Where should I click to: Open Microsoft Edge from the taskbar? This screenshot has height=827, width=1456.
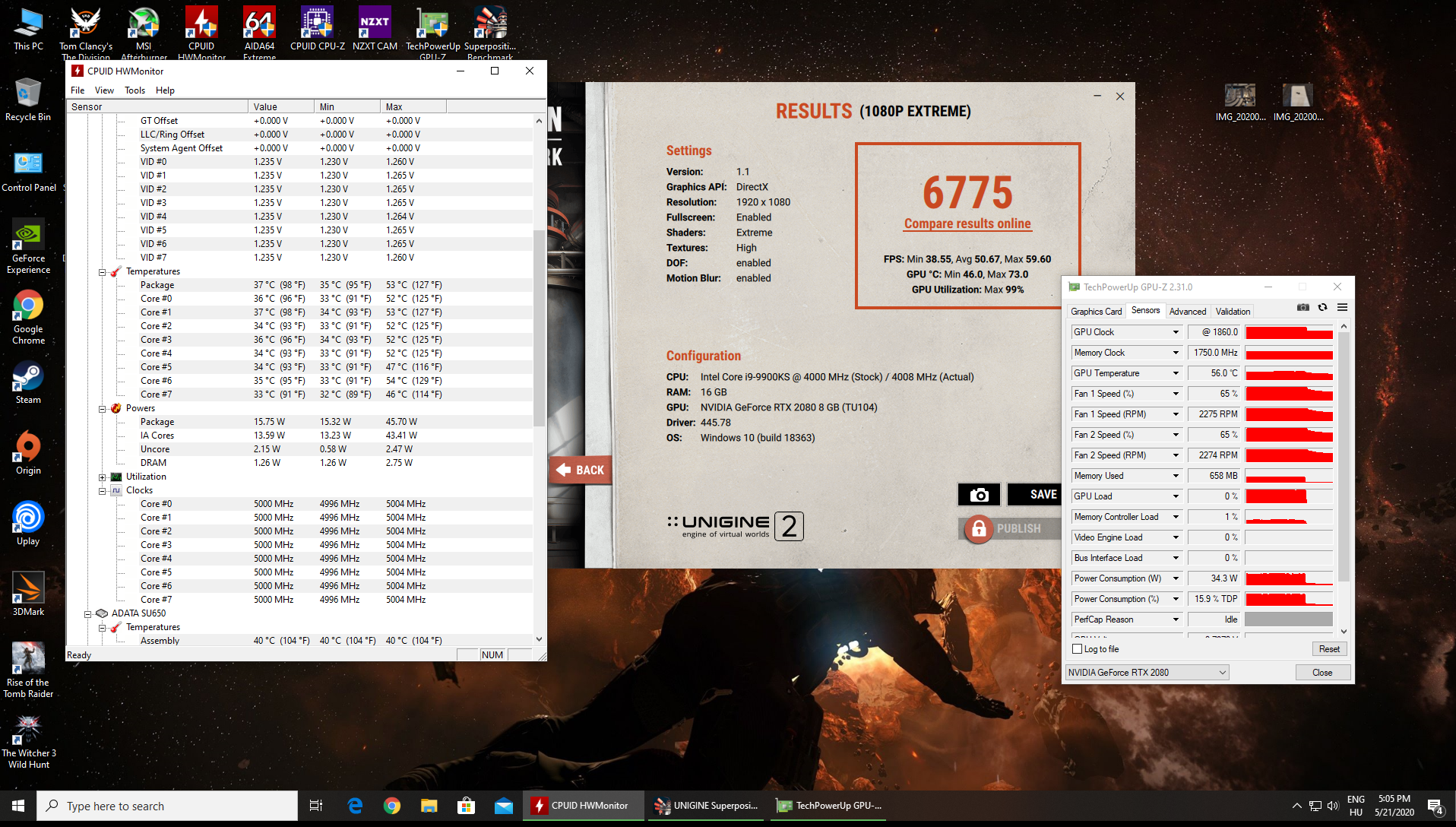[x=355, y=806]
